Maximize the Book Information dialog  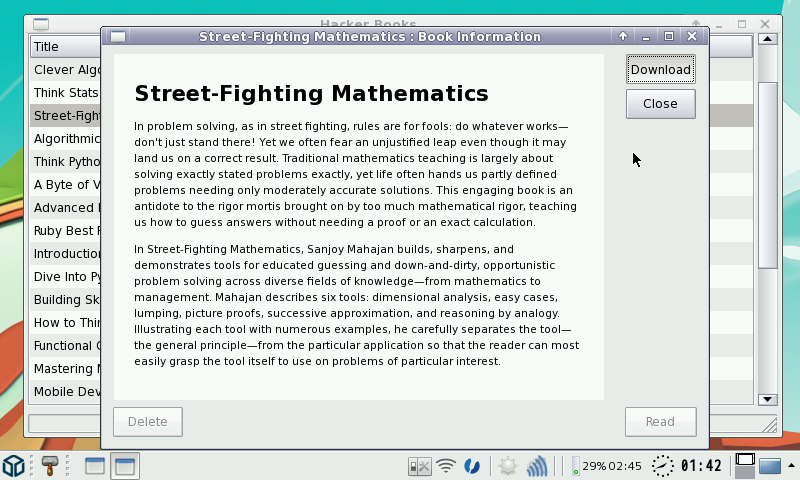(x=669, y=36)
